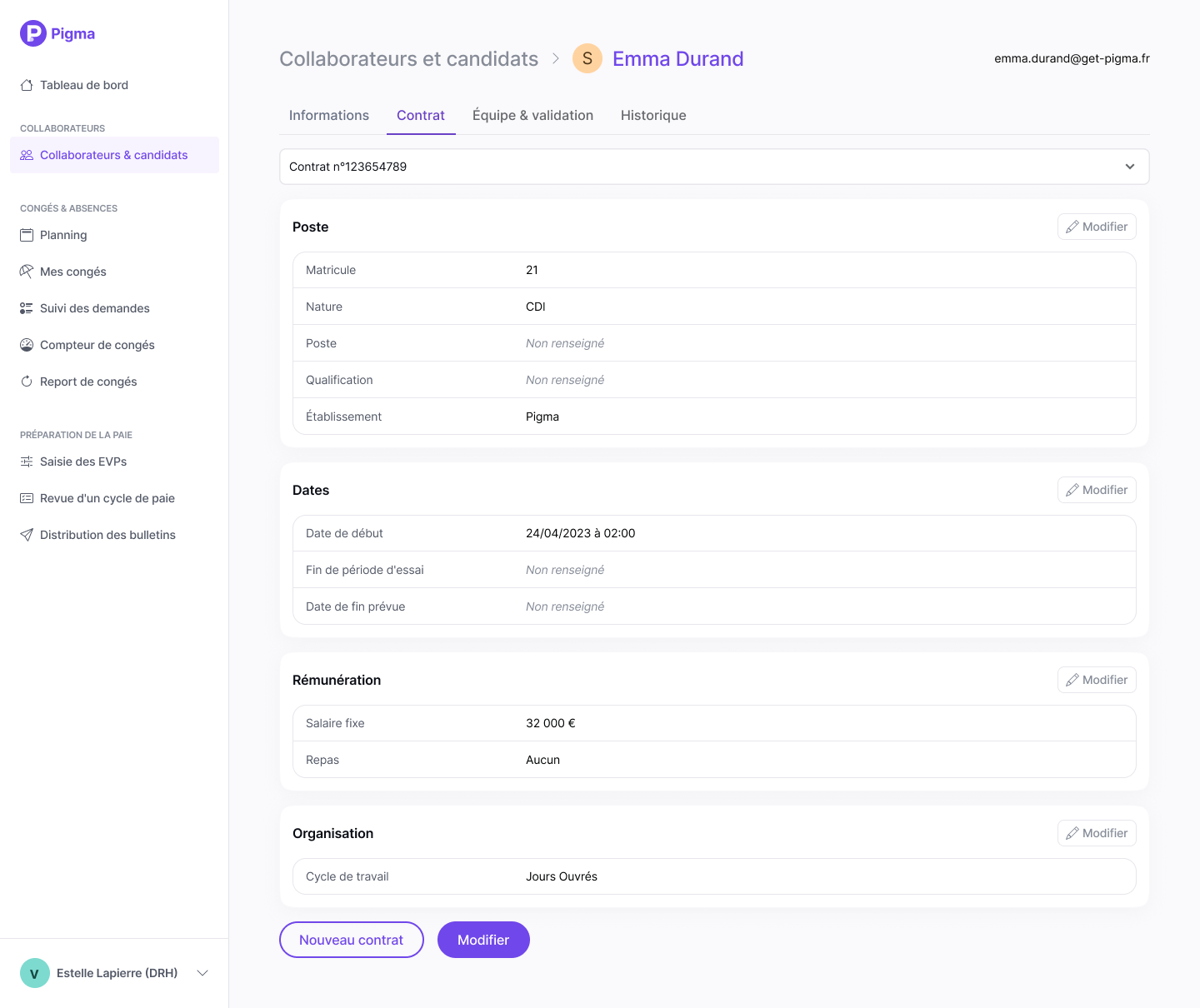Click the breadcrumb chevron separator before Emma Durand
Image resolution: width=1200 pixels, height=1008 pixels.
pyautogui.click(x=556, y=59)
